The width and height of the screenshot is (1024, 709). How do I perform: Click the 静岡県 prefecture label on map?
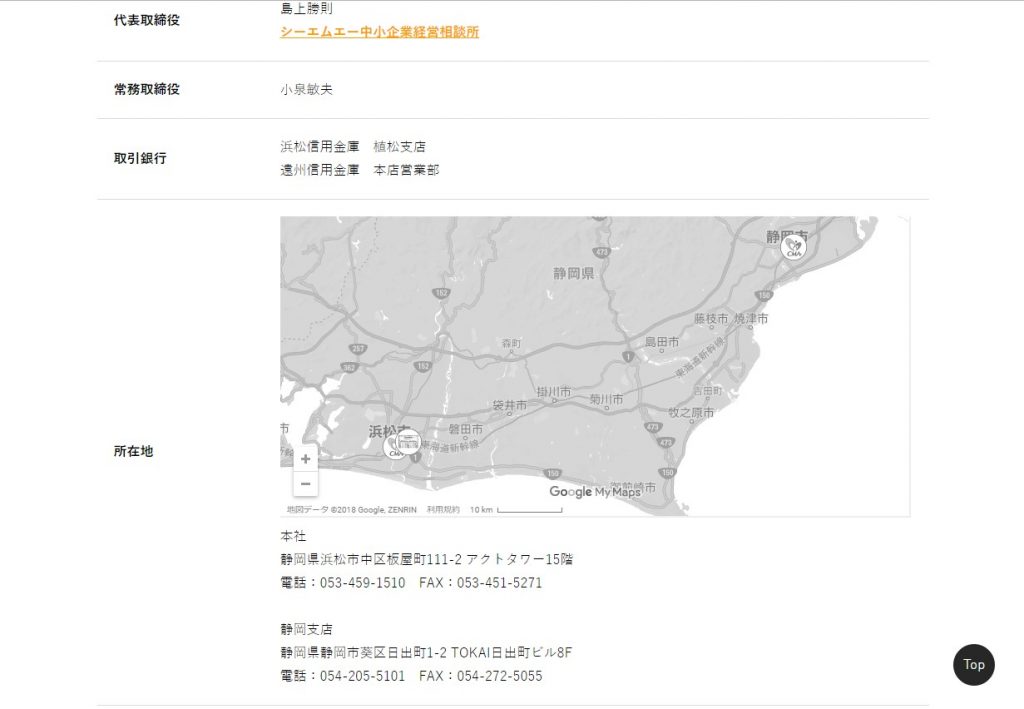(x=574, y=273)
